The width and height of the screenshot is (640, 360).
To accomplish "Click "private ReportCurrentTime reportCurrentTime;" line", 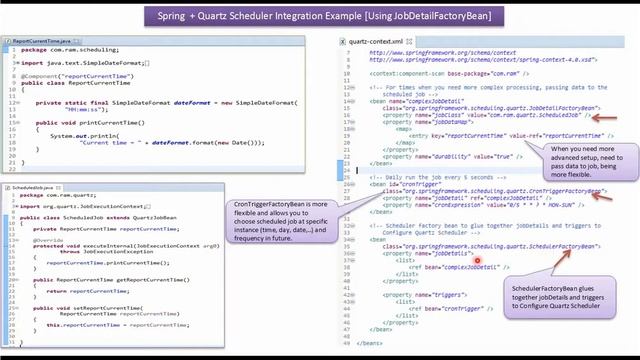I will (x=106, y=229).
